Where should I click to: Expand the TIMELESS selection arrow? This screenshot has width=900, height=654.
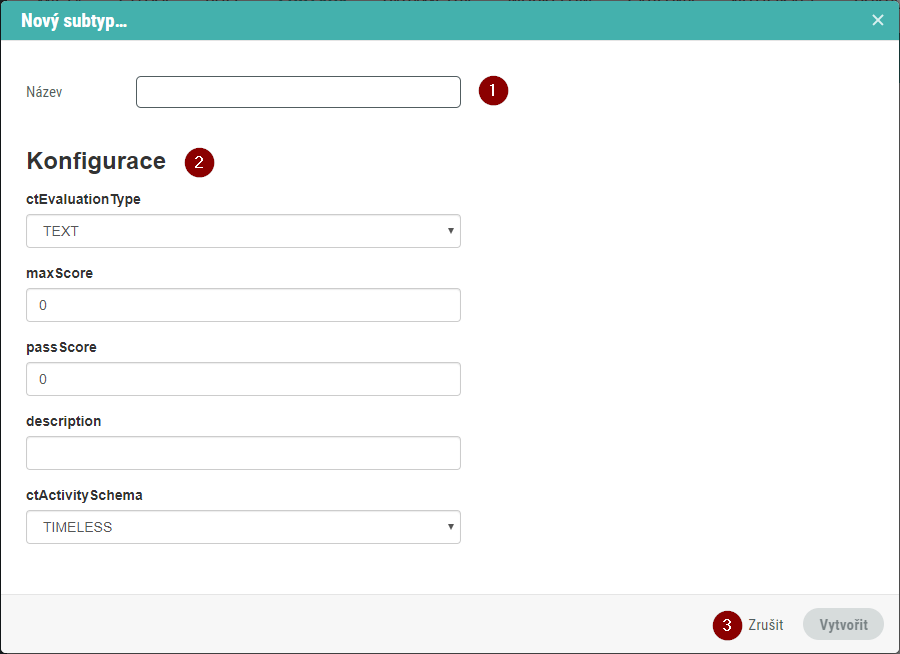click(x=449, y=527)
